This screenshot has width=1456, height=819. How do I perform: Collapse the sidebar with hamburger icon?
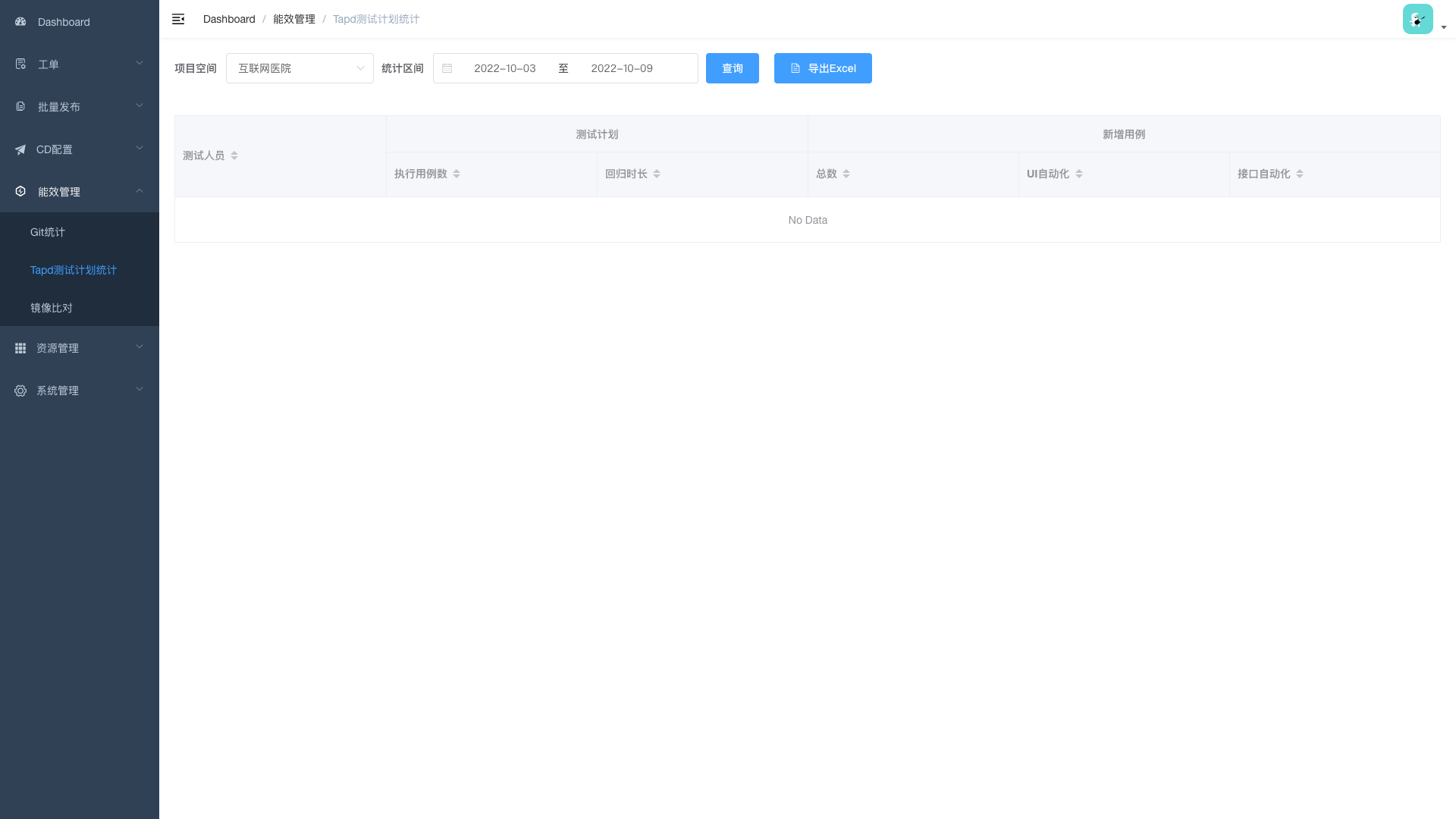pos(178,19)
